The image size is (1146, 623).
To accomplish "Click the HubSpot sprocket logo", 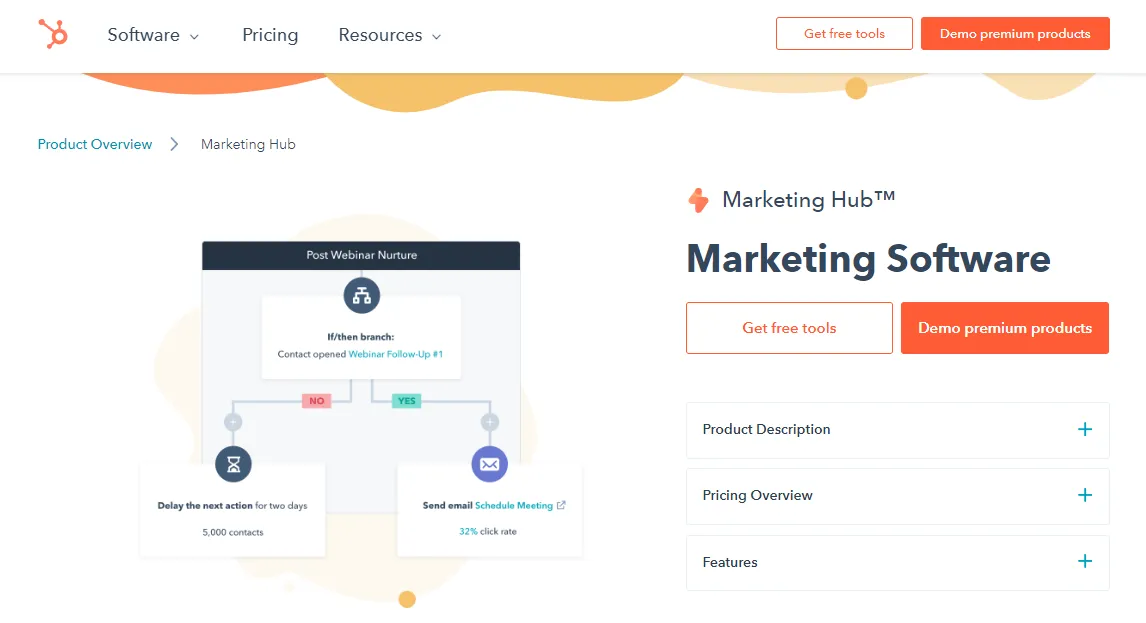I will [53, 34].
